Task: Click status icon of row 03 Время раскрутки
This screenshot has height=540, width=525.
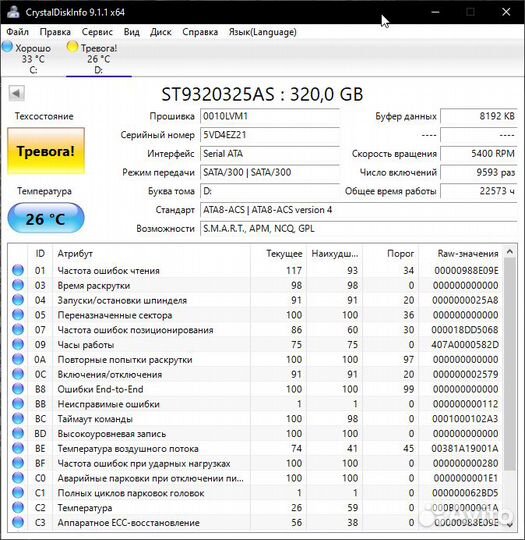Action: coord(18,285)
